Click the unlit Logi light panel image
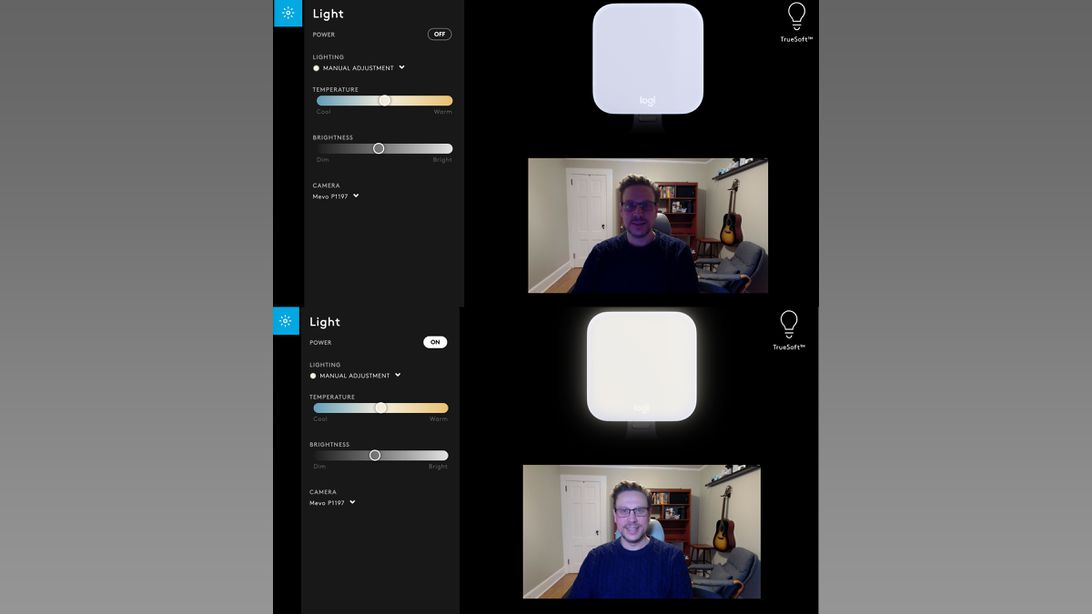 click(x=647, y=59)
